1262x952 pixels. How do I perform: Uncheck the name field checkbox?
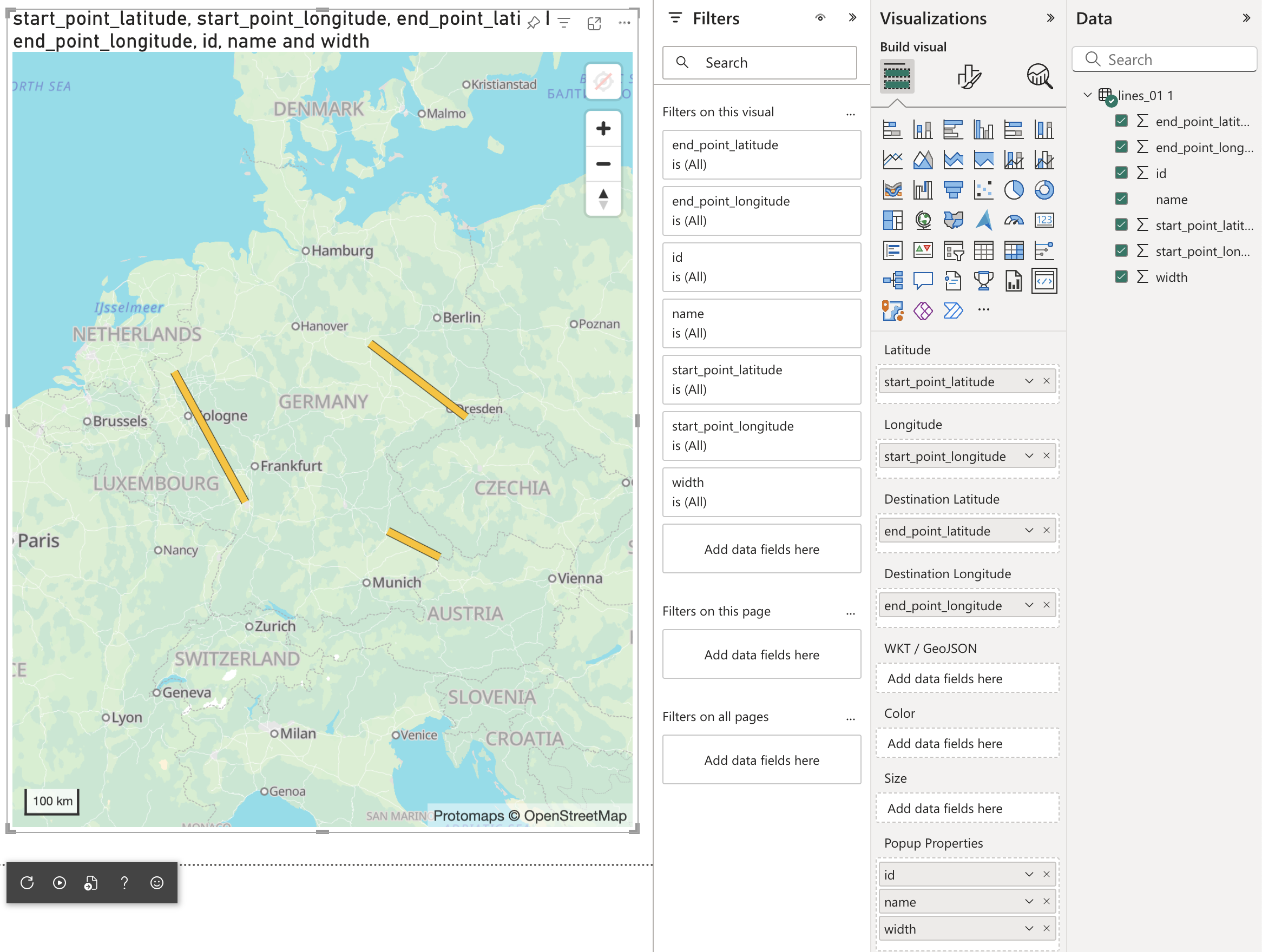pyautogui.click(x=1121, y=199)
